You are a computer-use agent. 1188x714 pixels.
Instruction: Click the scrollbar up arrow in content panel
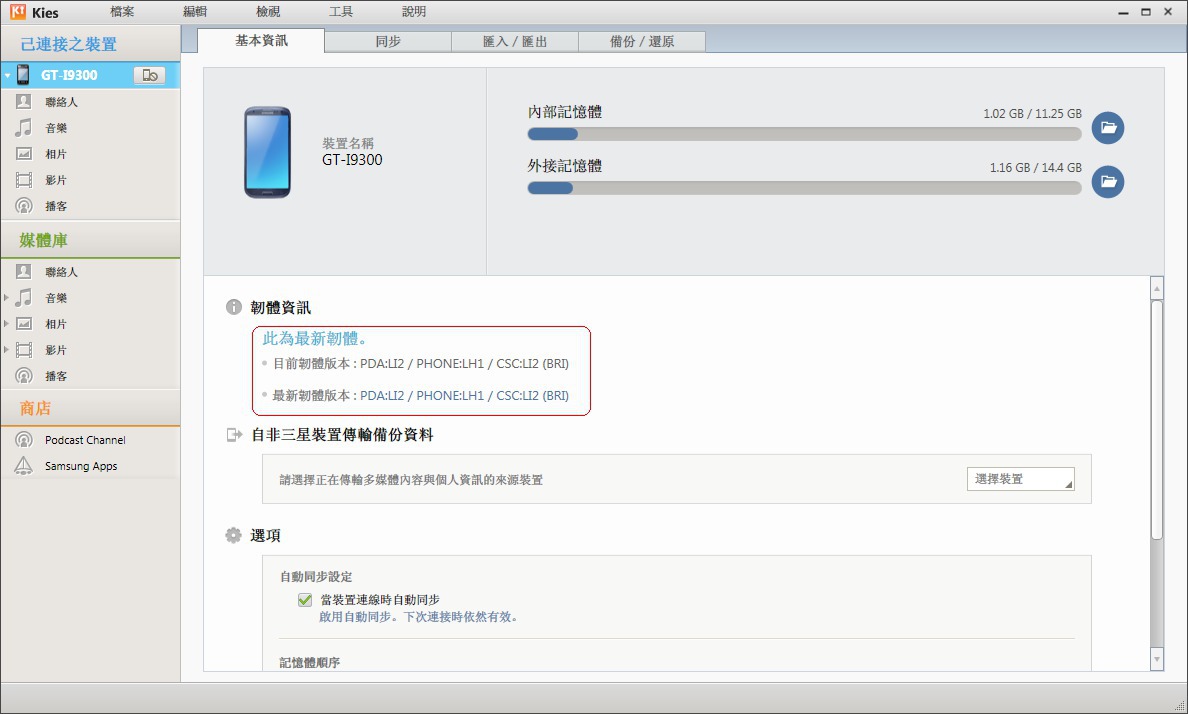pyautogui.click(x=1156, y=288)
